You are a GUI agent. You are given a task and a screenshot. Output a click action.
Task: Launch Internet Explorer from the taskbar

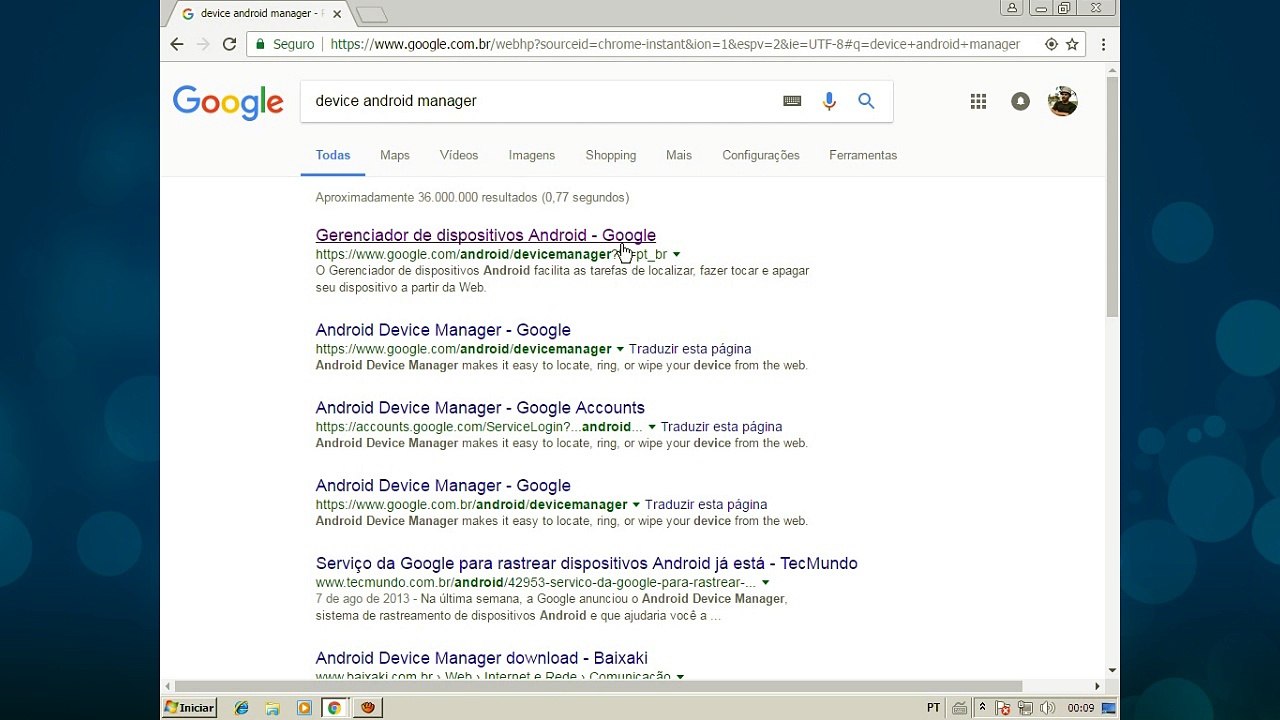tap(241, 708)
